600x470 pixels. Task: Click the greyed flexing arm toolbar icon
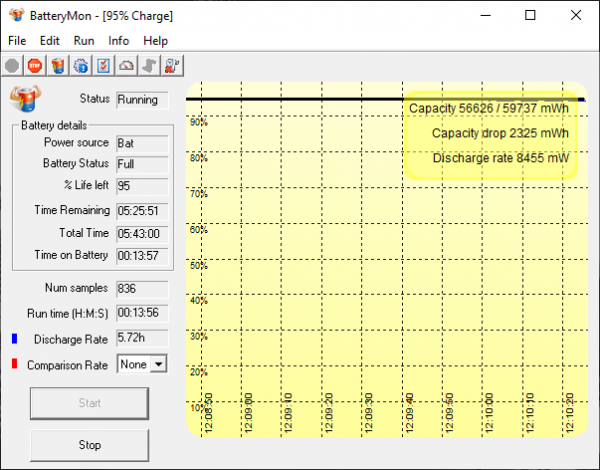point(149,66)
